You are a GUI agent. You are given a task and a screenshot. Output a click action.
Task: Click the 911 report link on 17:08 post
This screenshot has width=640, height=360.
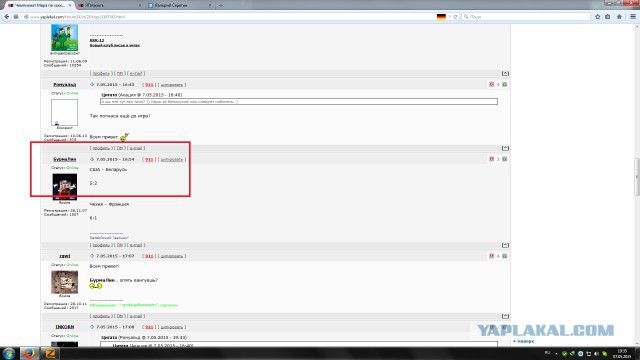149,327
